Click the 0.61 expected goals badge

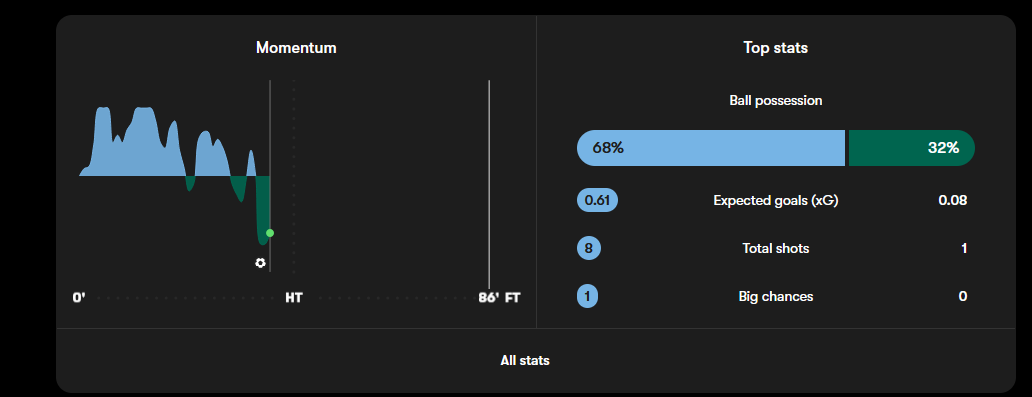[x=598, y=201]
